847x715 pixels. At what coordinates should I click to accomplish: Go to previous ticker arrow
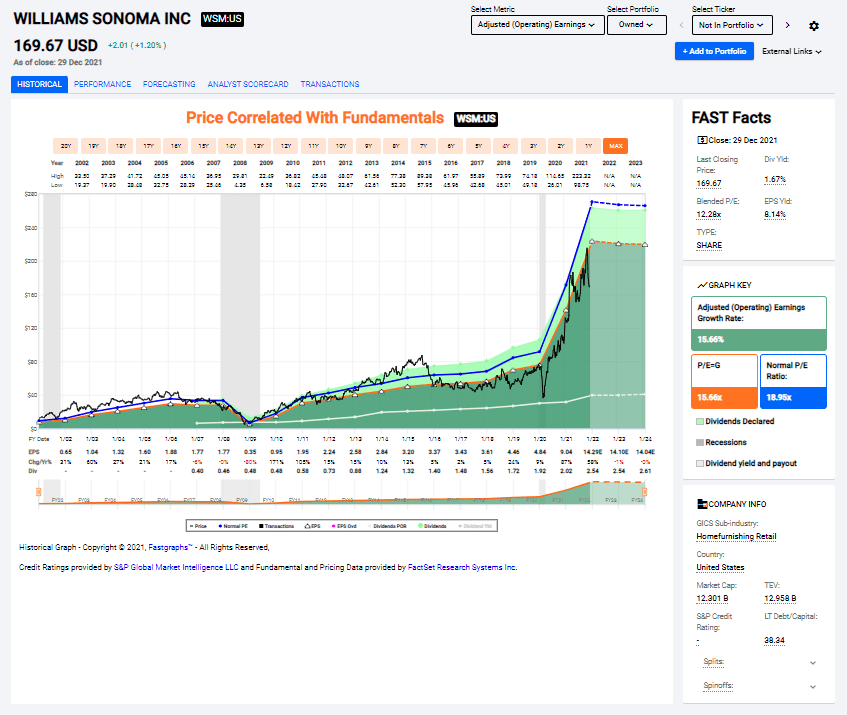coord(681,25)
